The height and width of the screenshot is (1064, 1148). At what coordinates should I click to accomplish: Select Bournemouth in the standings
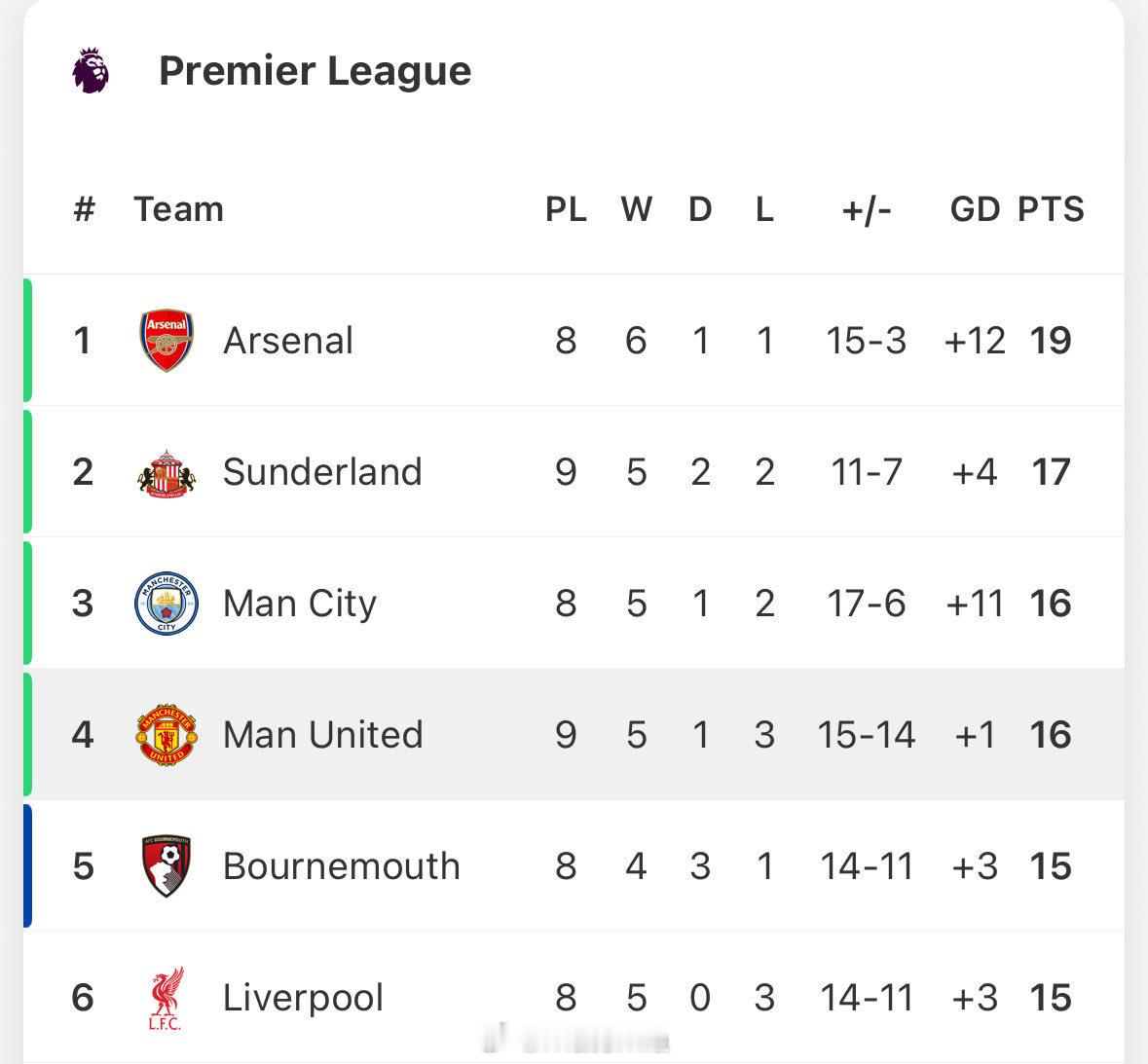click(341, 866)
